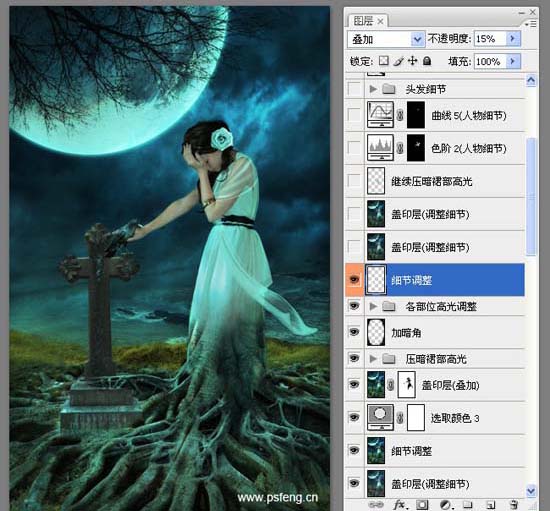This screenshot has width=550, height=511.
Task: Click the 不透明度 field showing 15%
Action: [490, 38]
